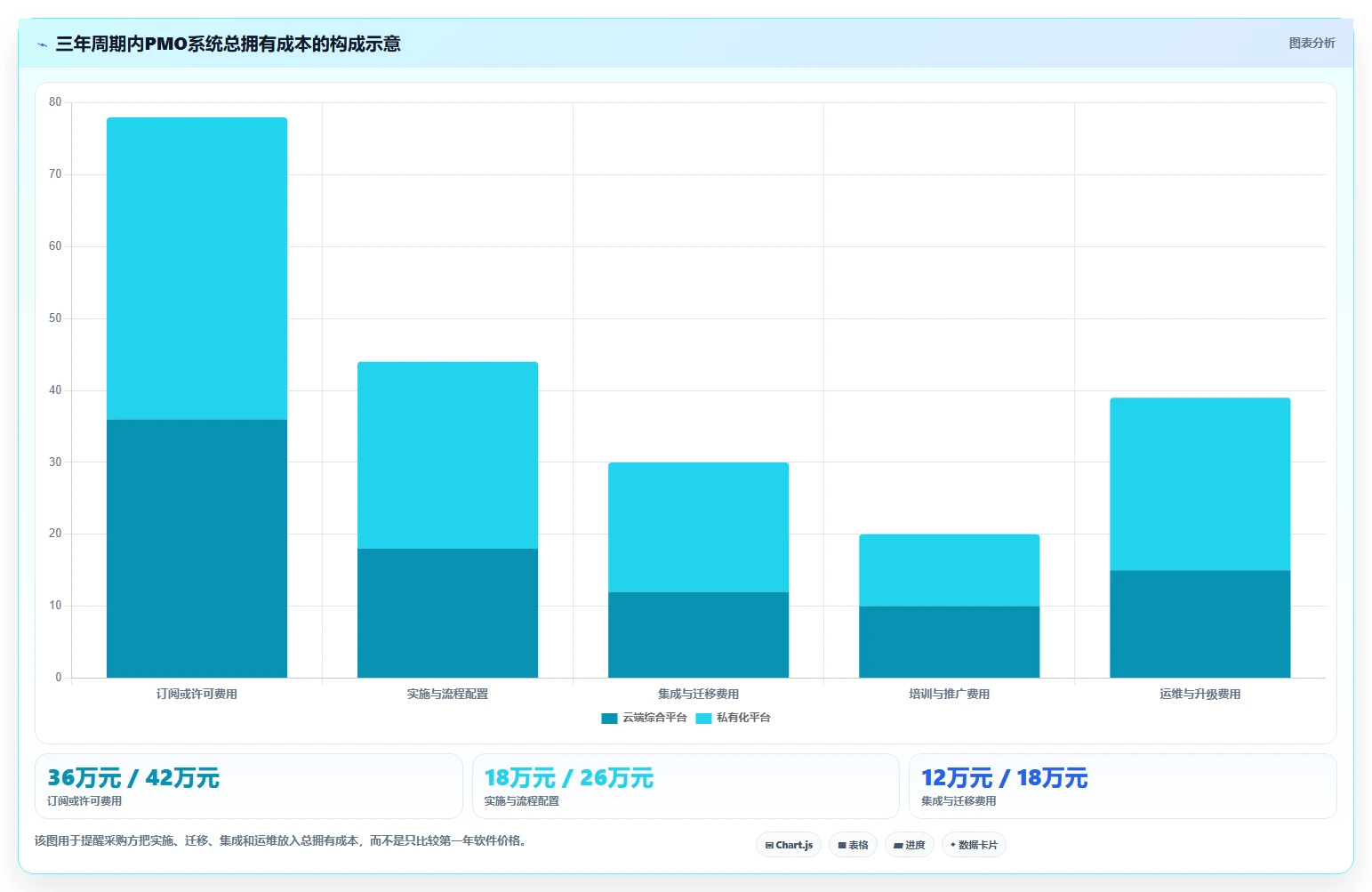Open the 36万元 / 42万元 stat card
This screenshot has height=892, width=1372.
click(249, 786)
